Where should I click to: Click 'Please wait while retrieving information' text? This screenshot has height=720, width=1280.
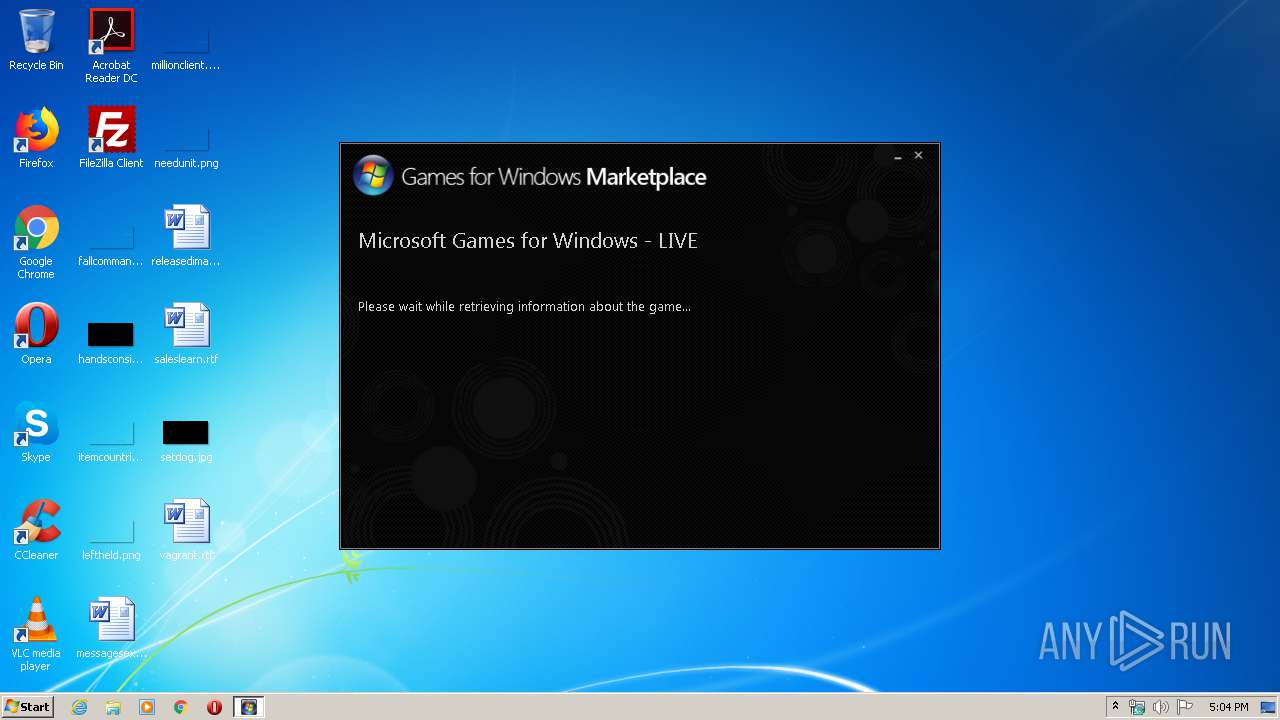tap(524, 307)
